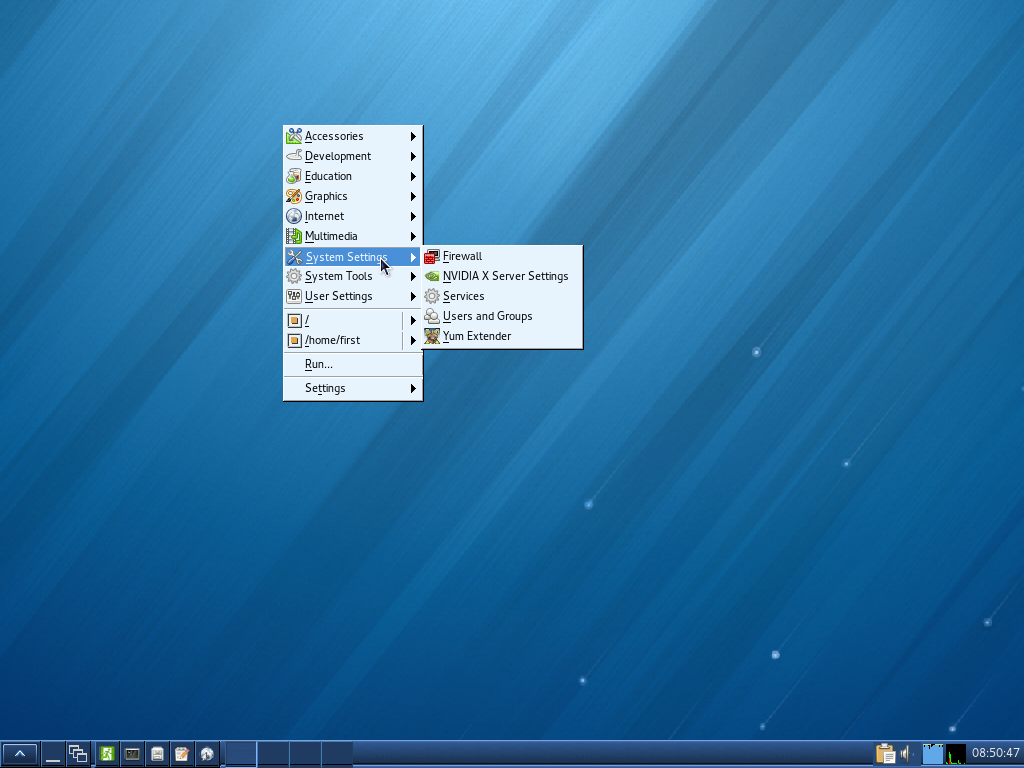
Task: Open the User Settings submenu
Action: 353,296
